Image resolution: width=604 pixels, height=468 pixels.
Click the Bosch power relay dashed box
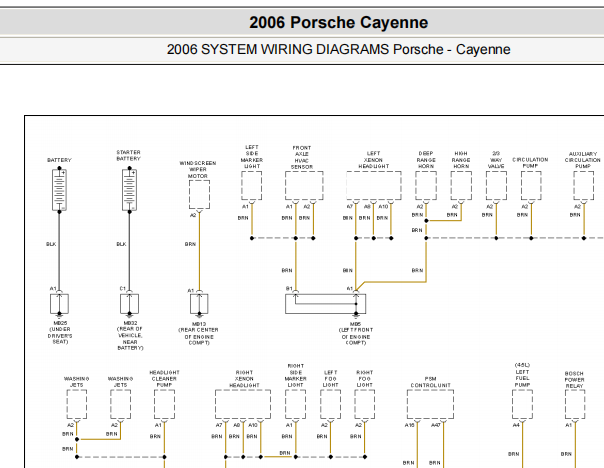pyautogui.click(x=575, y=404)
